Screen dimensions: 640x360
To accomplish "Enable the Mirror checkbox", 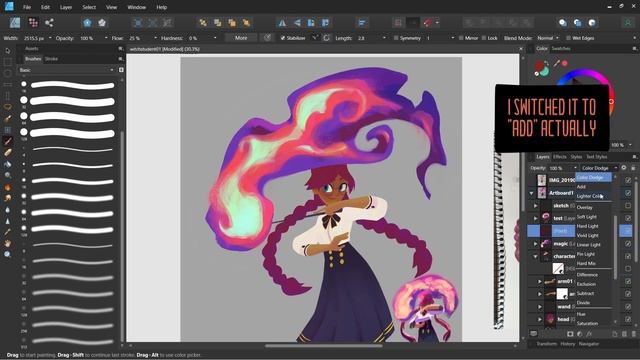I will 461,38.
